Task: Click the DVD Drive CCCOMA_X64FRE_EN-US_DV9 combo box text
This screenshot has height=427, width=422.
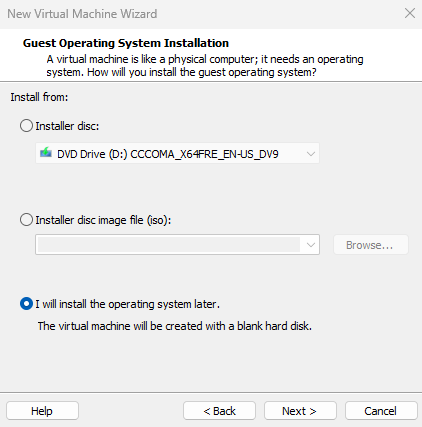Action: [x=168, y=154]
